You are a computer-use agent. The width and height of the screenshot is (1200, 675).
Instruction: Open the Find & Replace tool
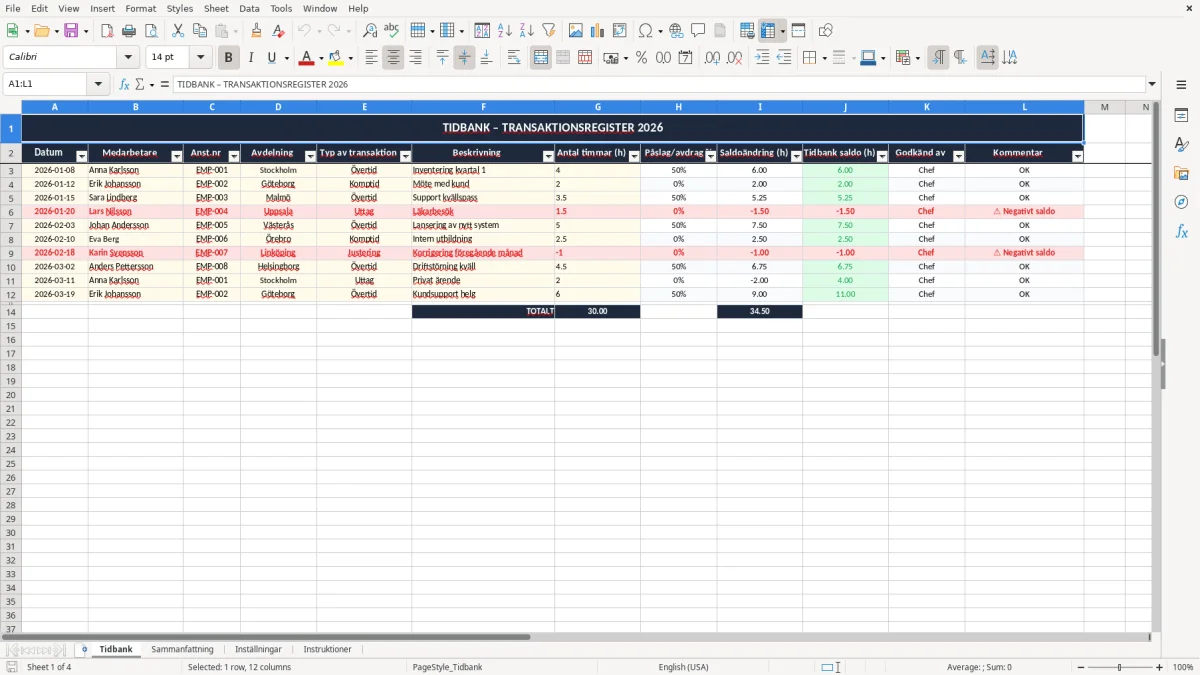point(370,31)
